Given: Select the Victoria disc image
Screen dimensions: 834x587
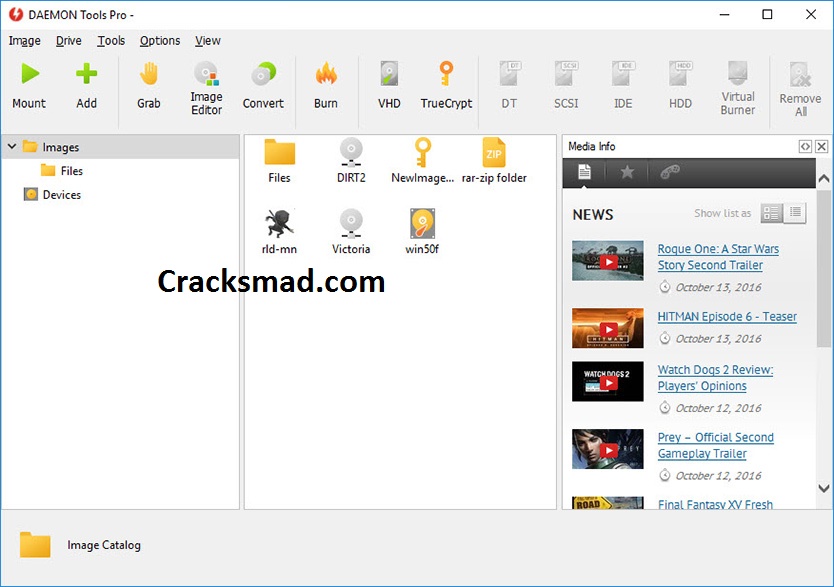Looking at the screenshot, I should tap(351, 223).
